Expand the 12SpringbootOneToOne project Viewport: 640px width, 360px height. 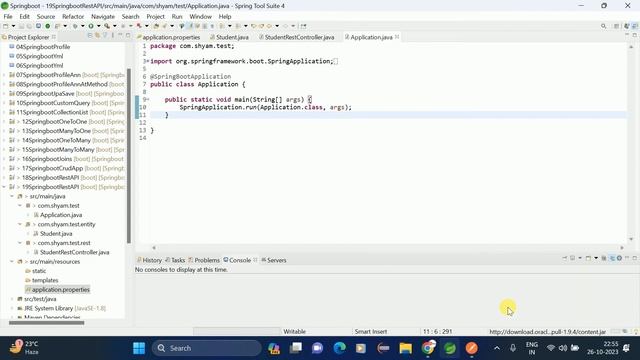click(4, 122)
